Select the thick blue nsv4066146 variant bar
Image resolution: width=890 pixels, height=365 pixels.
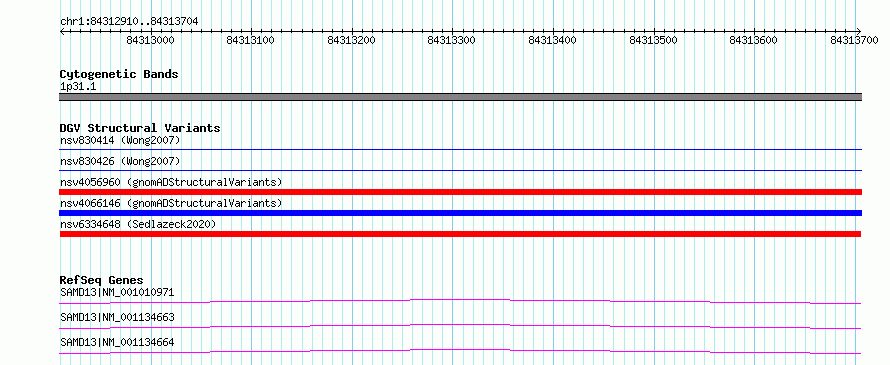point(461,213)
